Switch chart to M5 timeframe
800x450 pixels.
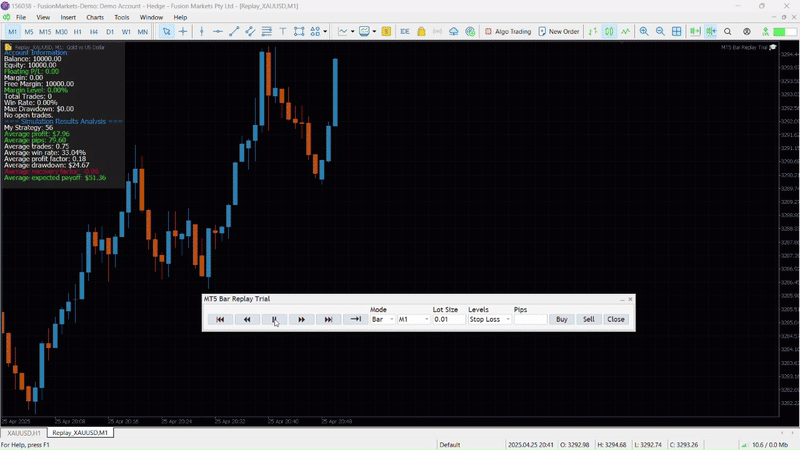tap(29, 32)
